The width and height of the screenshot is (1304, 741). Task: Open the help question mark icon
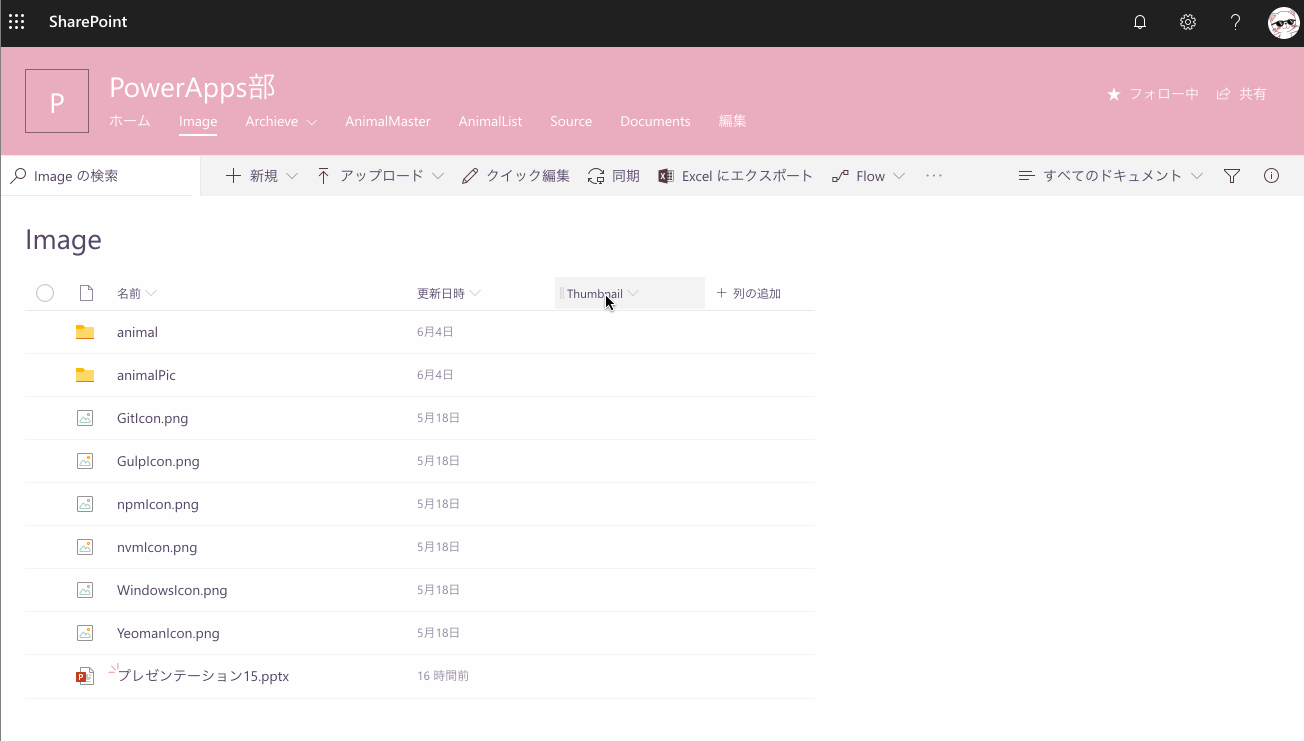[x=1235, y=21]
